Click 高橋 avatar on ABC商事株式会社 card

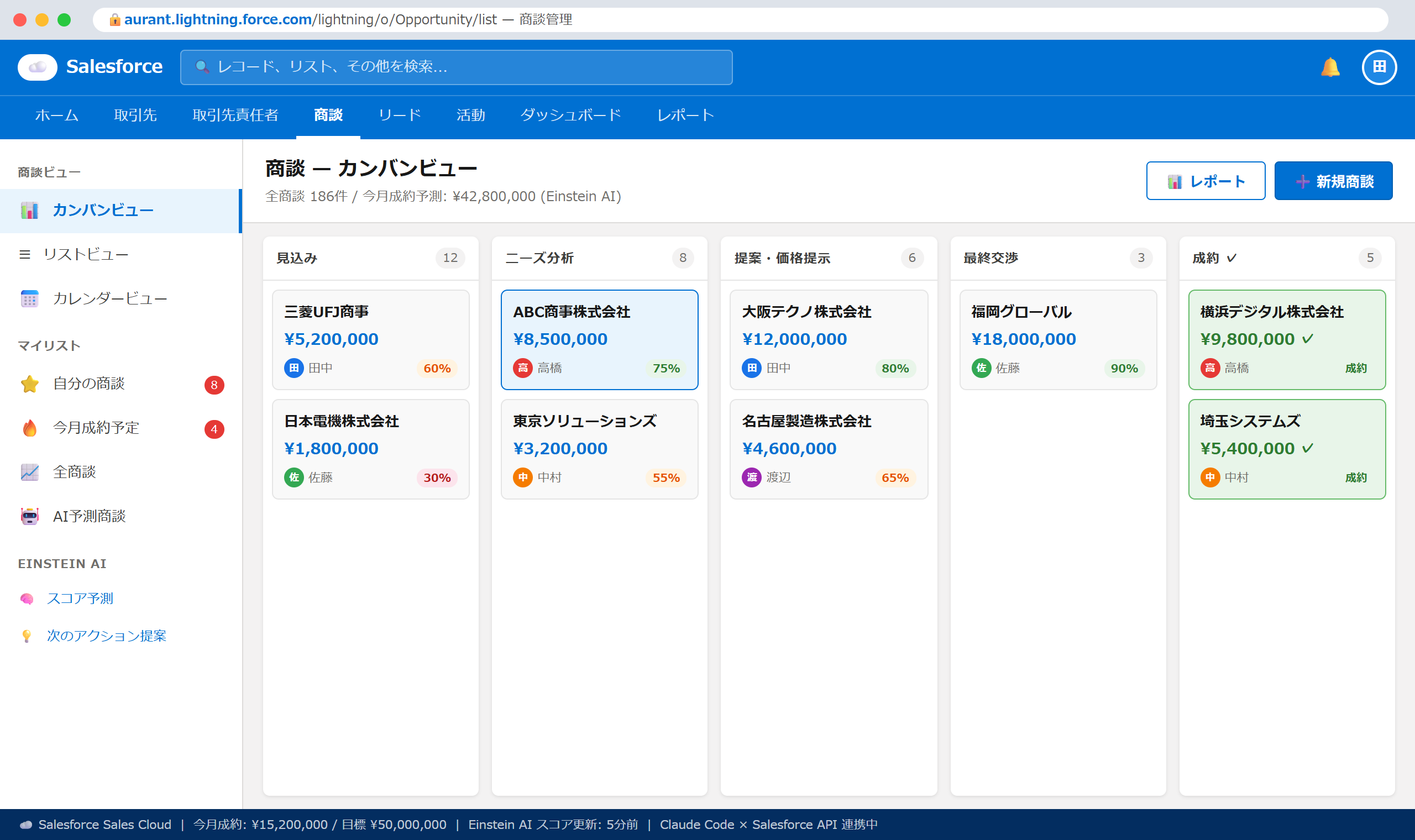(x=522, y=368)
